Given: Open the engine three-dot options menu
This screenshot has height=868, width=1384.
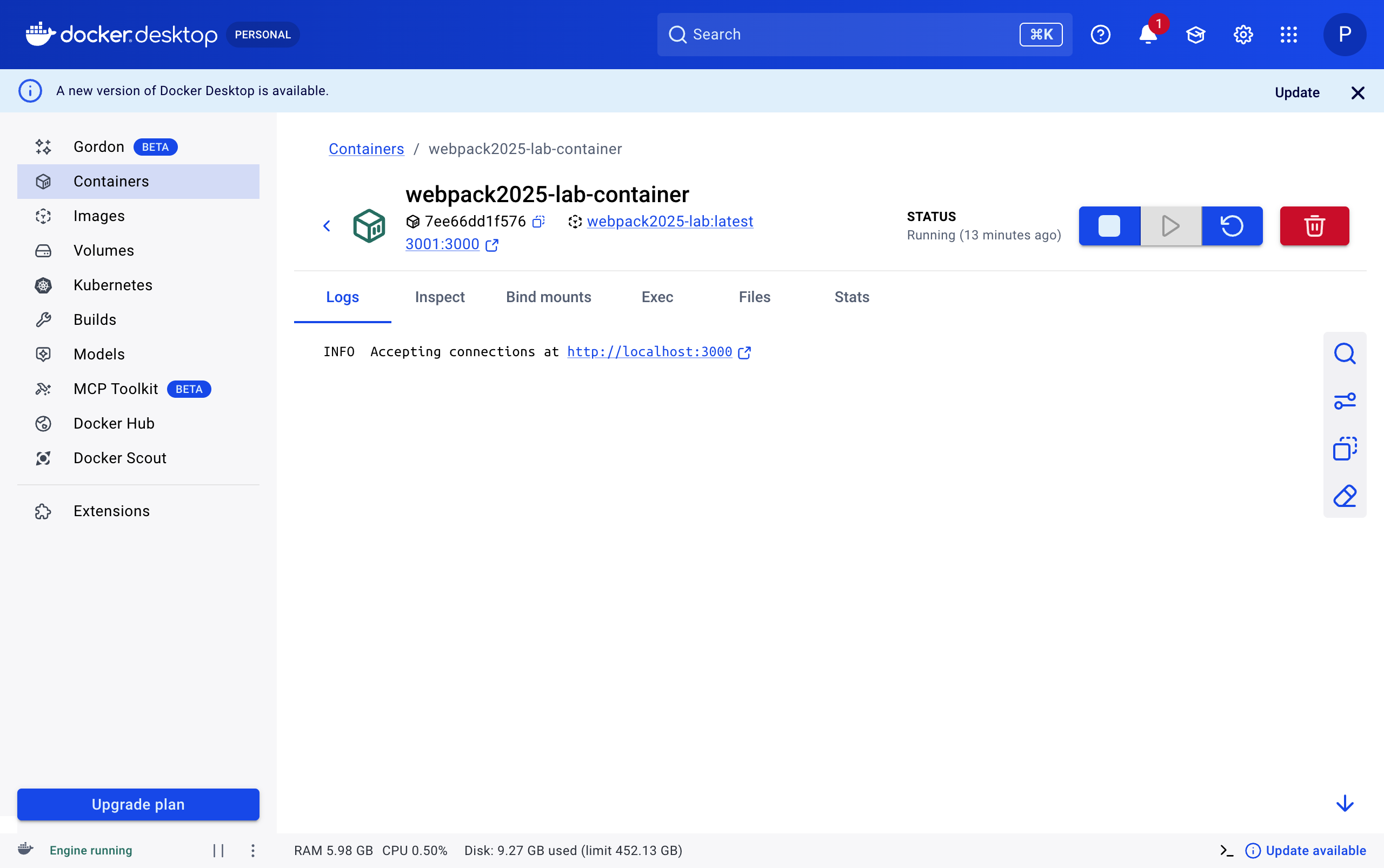Looking at the screenshot, I should click(252, 850).
